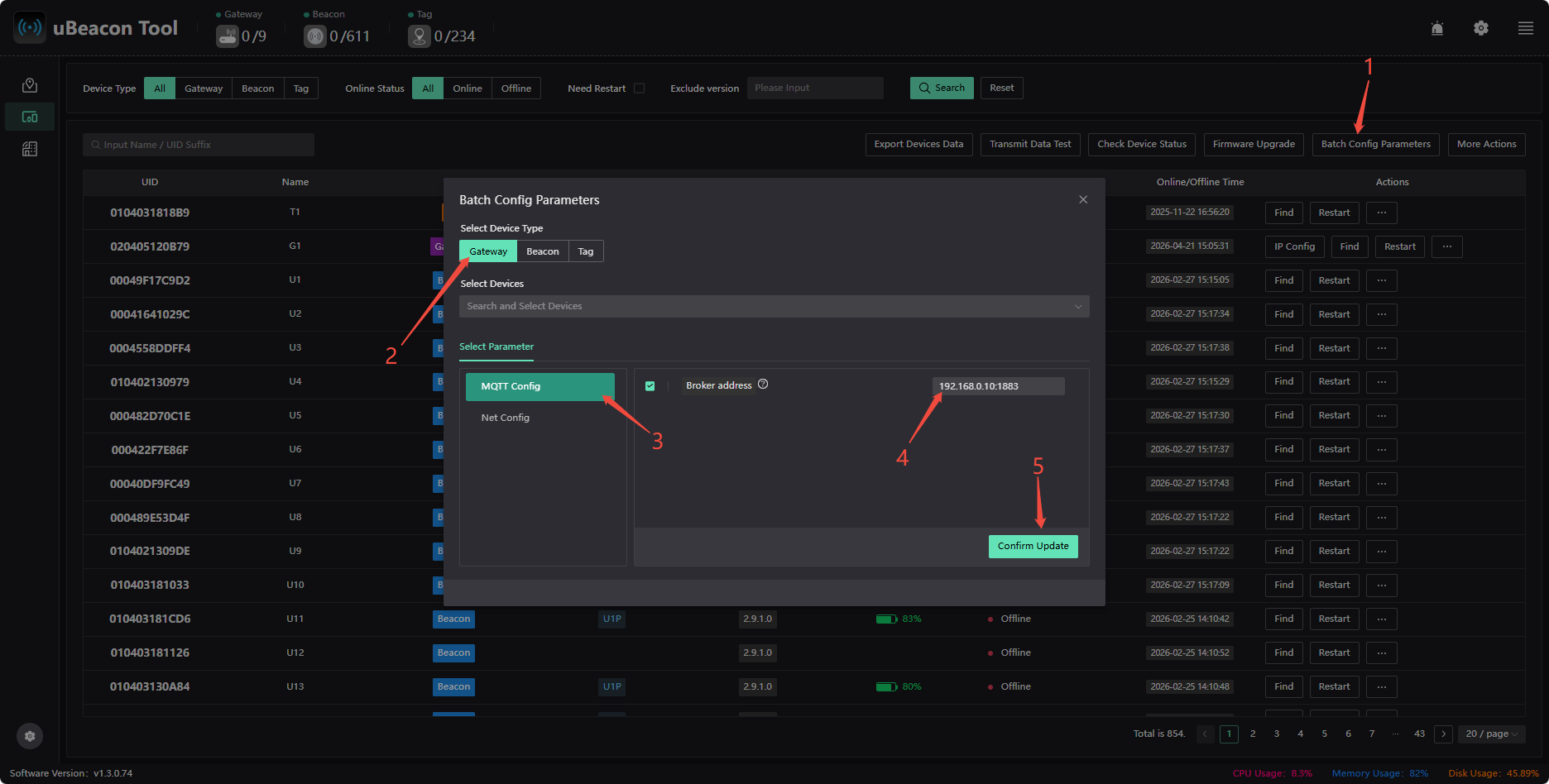Open settings gear in top bar
This screenshot has height=784, width=1549.
tap(1481, 28)
